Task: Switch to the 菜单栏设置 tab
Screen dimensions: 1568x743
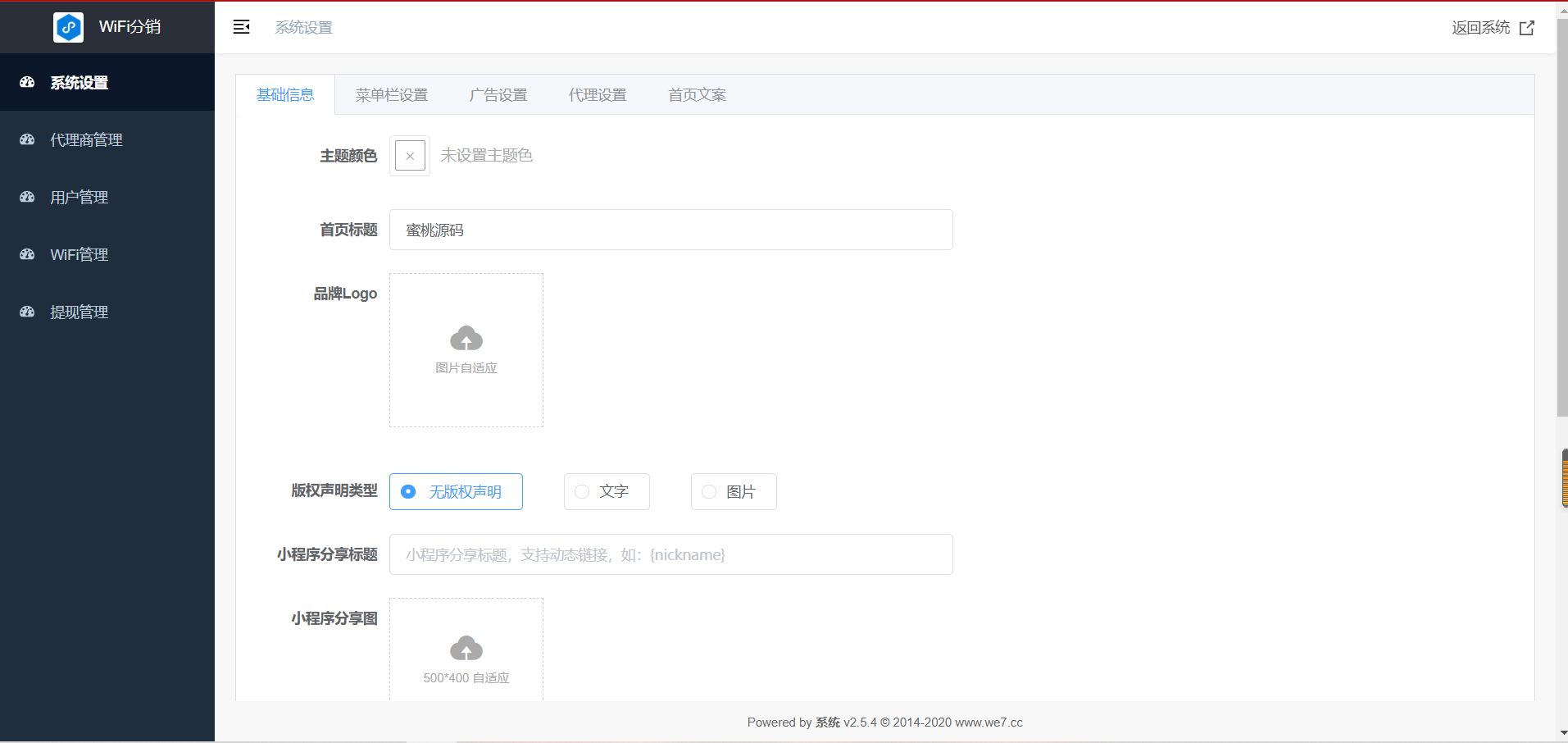Action: pyautogui.click(x=391, y=95)
